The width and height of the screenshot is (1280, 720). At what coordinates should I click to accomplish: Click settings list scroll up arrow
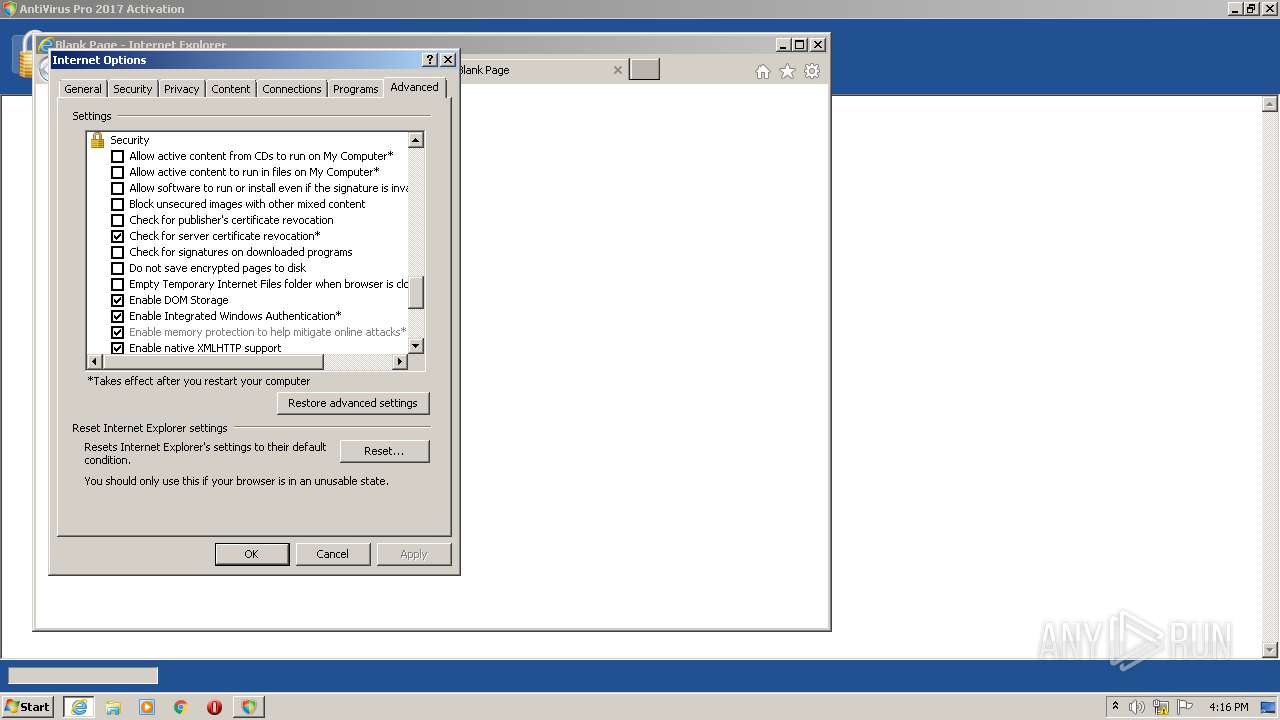[x=416, y=140]
